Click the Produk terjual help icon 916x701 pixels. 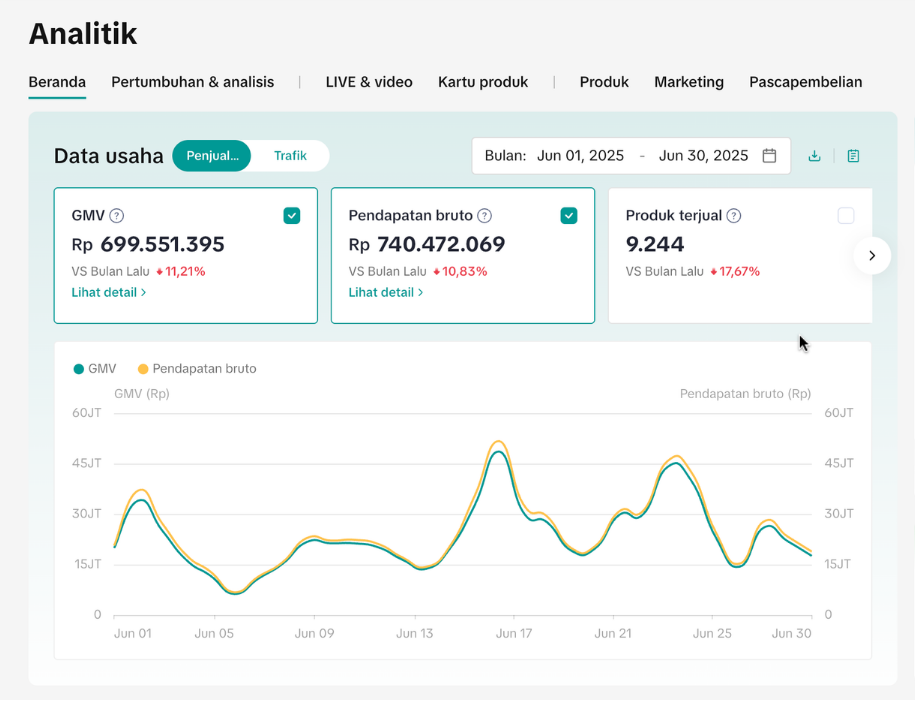tap(734, 216)
